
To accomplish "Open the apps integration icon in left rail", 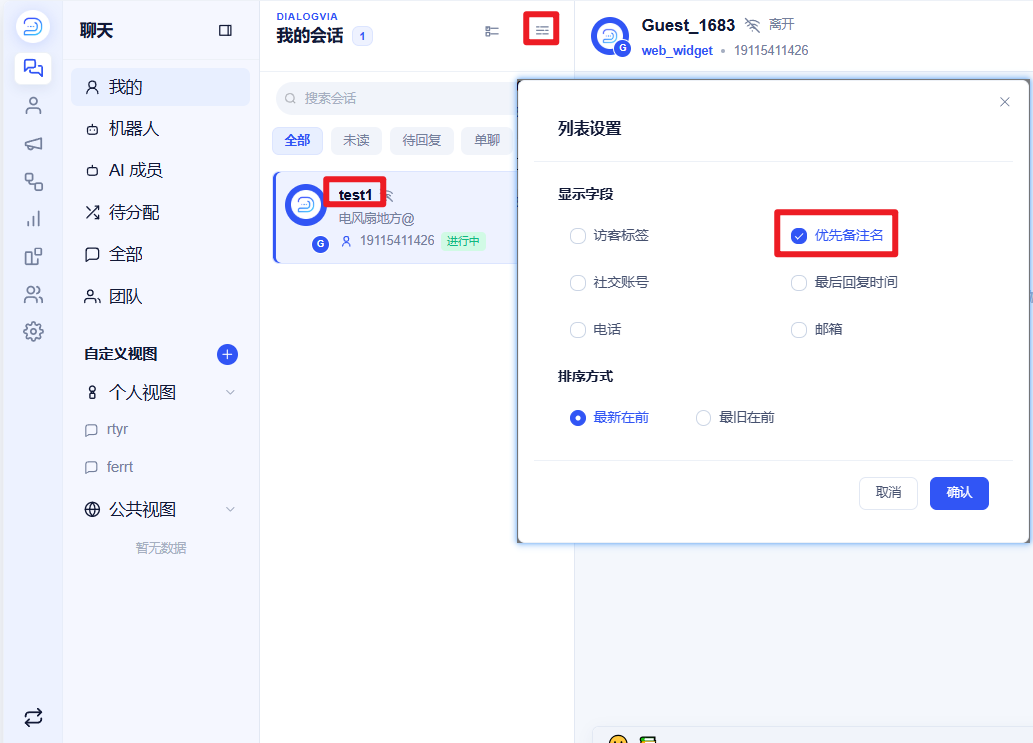I will coord(33,256).
